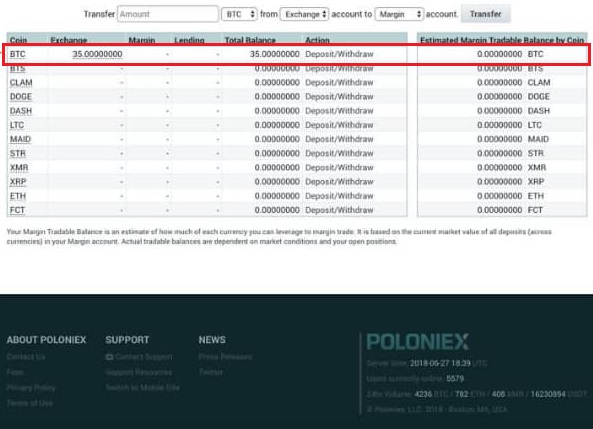593x429 pixels.
Task: Sort table by Coin column header
Action: pos(18,40)
